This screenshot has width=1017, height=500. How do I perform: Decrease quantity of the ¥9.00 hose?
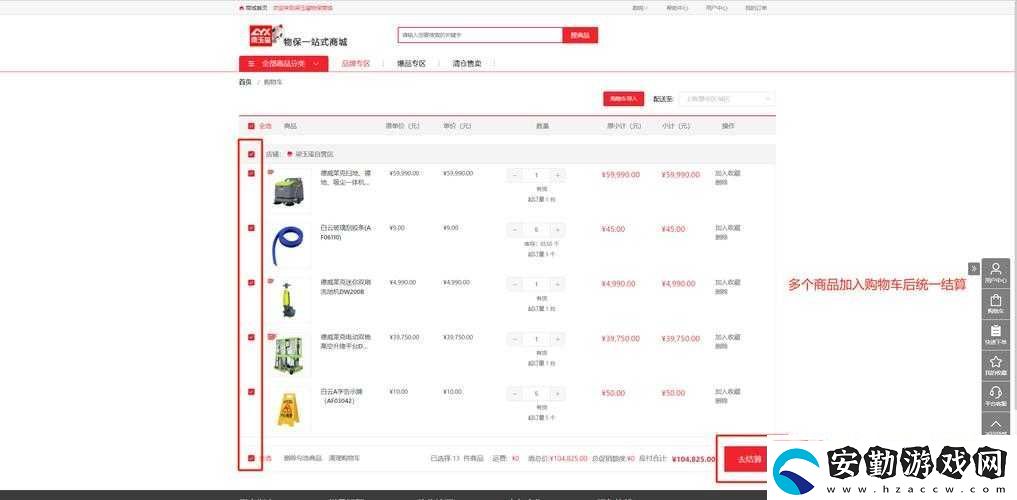click(515, 230)
